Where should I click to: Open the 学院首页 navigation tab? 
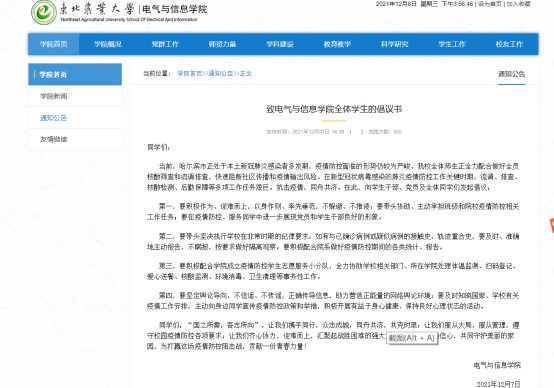54,44
